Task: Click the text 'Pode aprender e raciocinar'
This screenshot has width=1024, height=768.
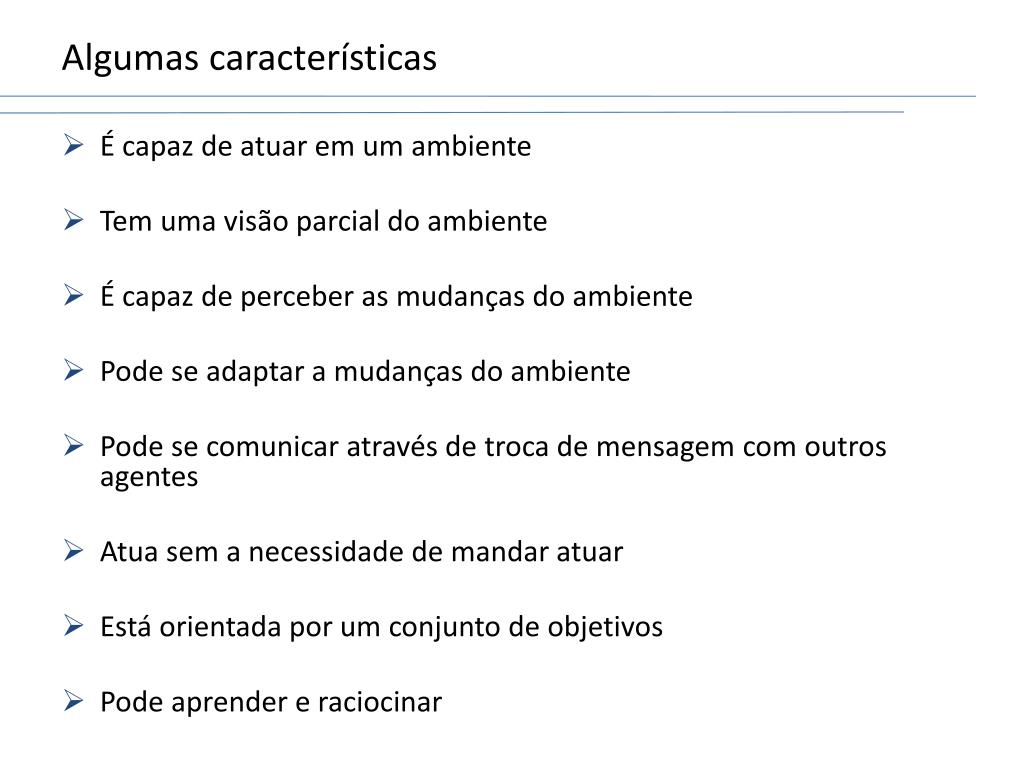Action: click(x=271, y=703)
